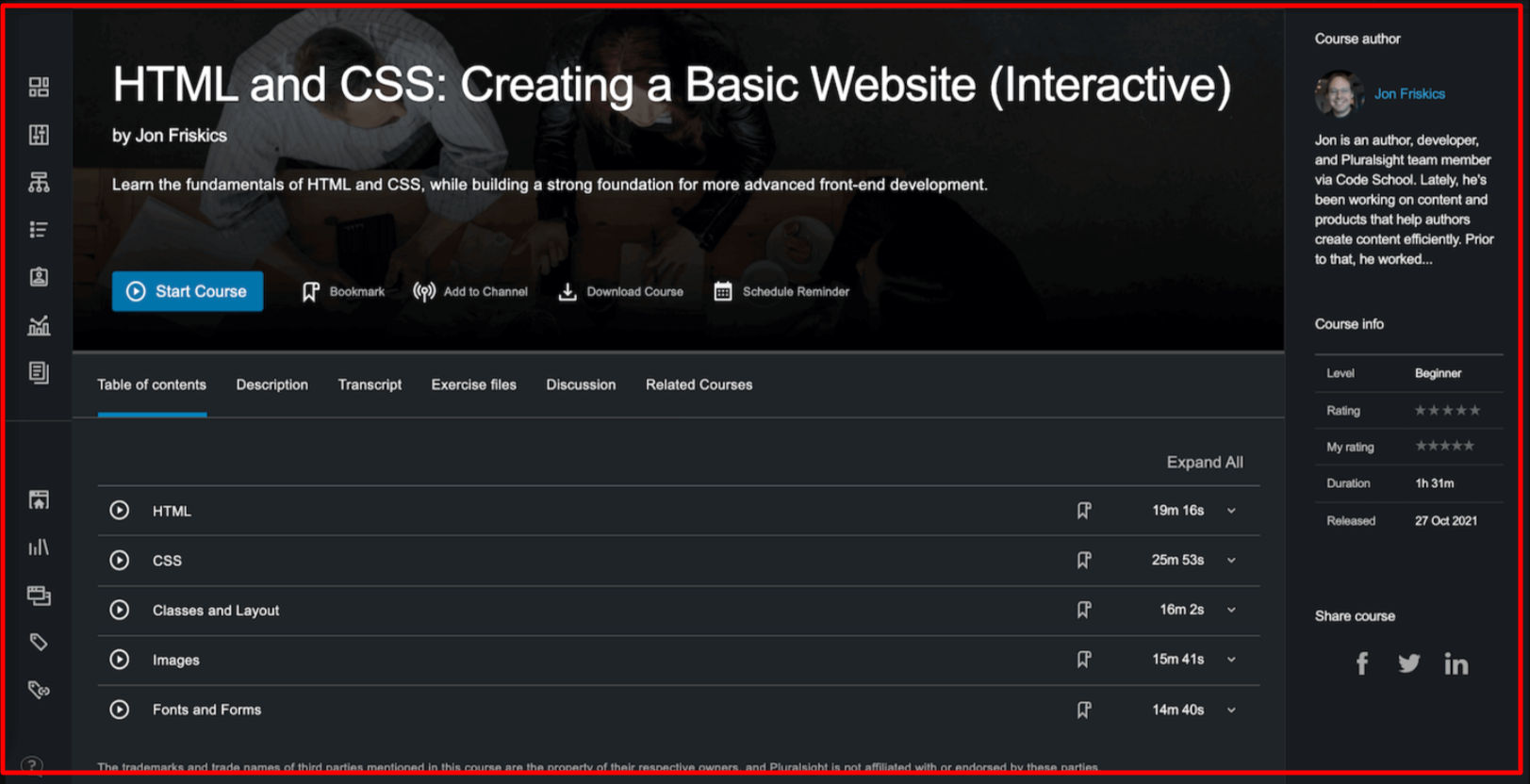Bookmark the Fonts and Forms module
Viewport: 1530px width, 784px height.
tap(1084, 710)
